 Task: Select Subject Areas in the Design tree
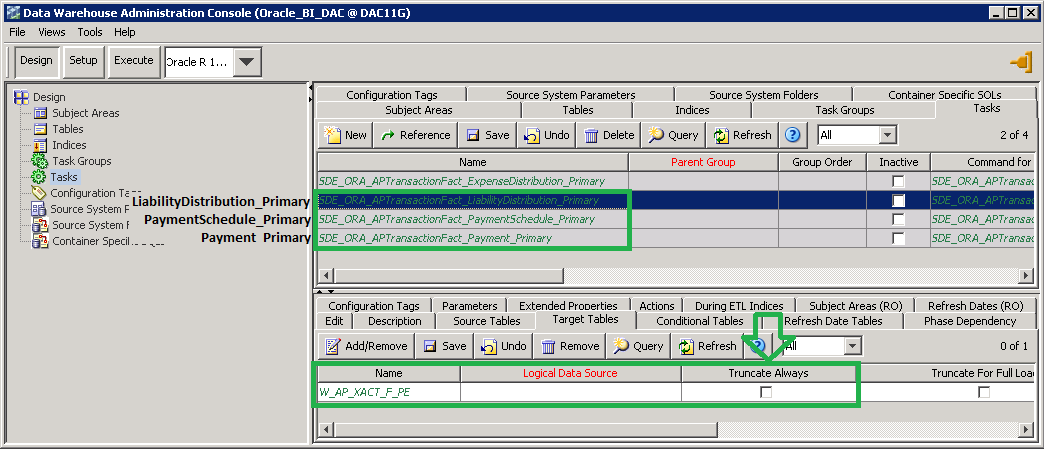85,113
